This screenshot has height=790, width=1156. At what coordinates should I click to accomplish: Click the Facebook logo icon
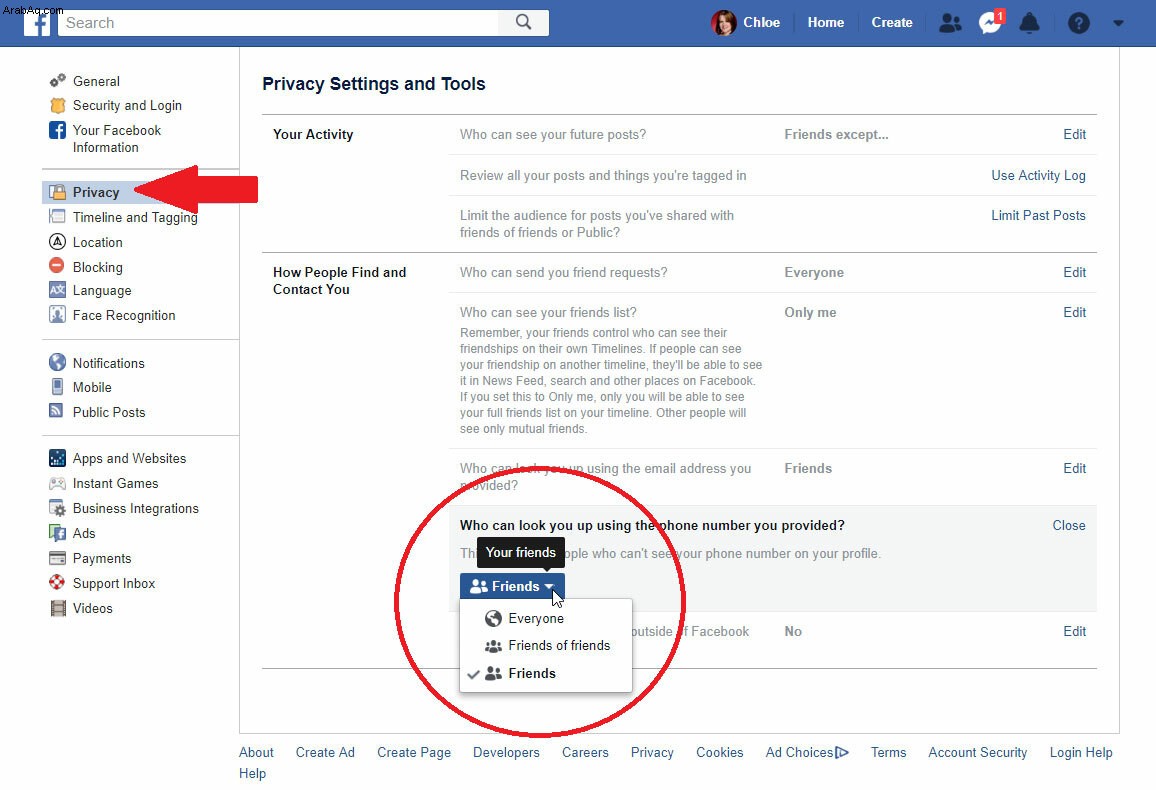(36, 23)
